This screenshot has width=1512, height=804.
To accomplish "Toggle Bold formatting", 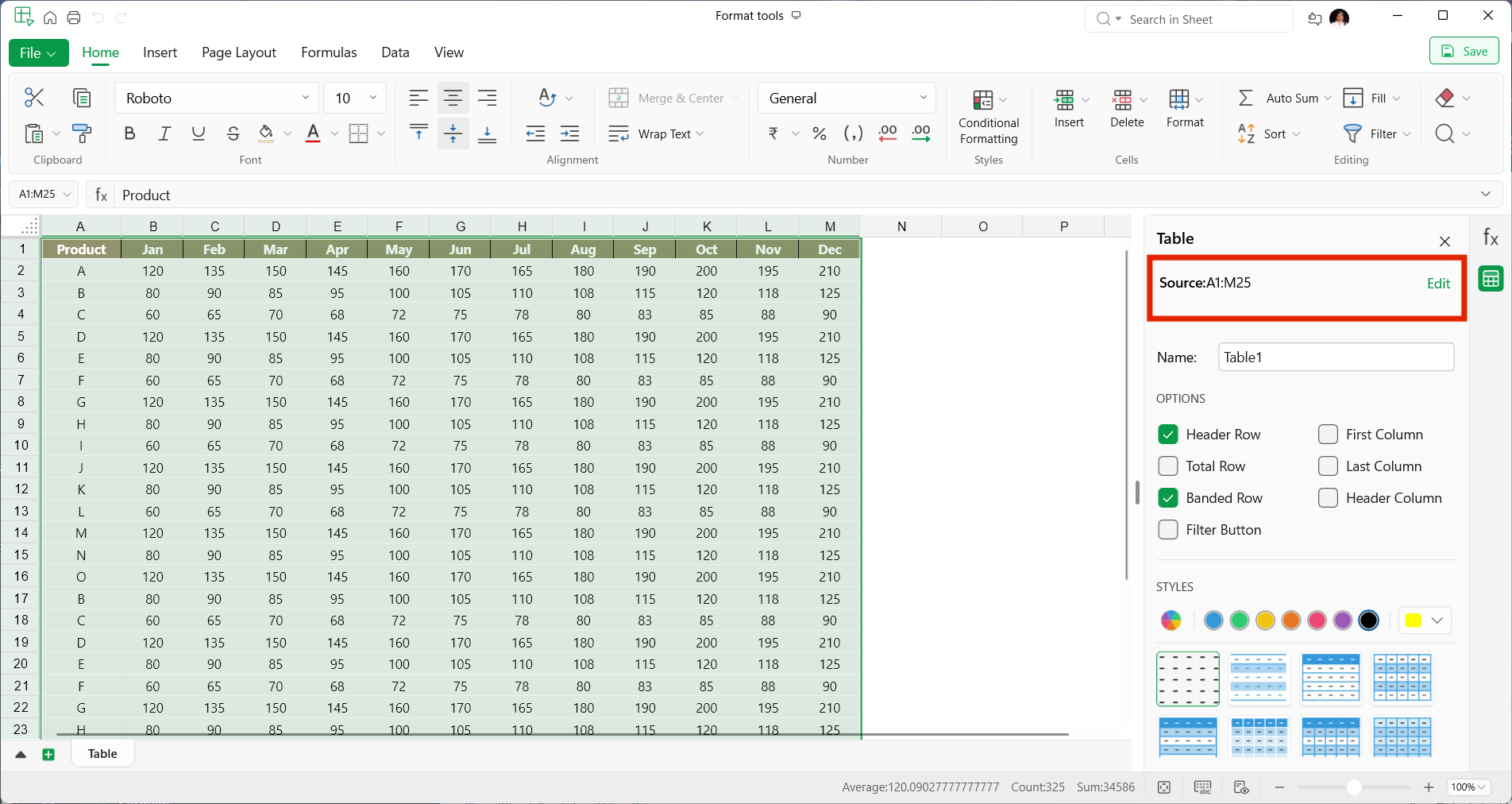I will pos(129,133).
